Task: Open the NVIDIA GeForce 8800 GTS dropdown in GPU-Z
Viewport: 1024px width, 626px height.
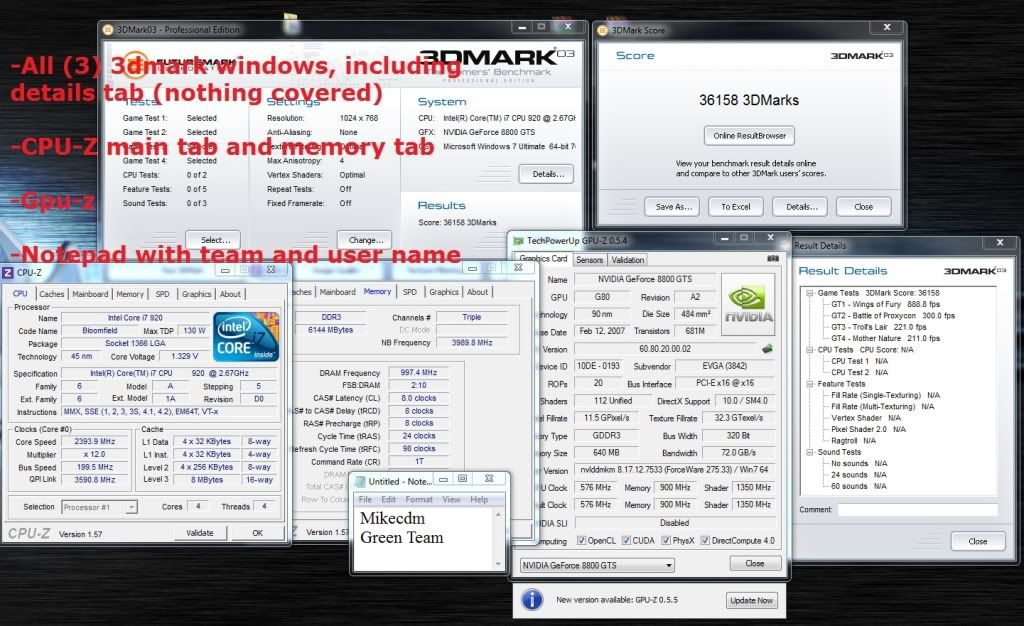Action: pyautogui.click(x=597, y=565)
